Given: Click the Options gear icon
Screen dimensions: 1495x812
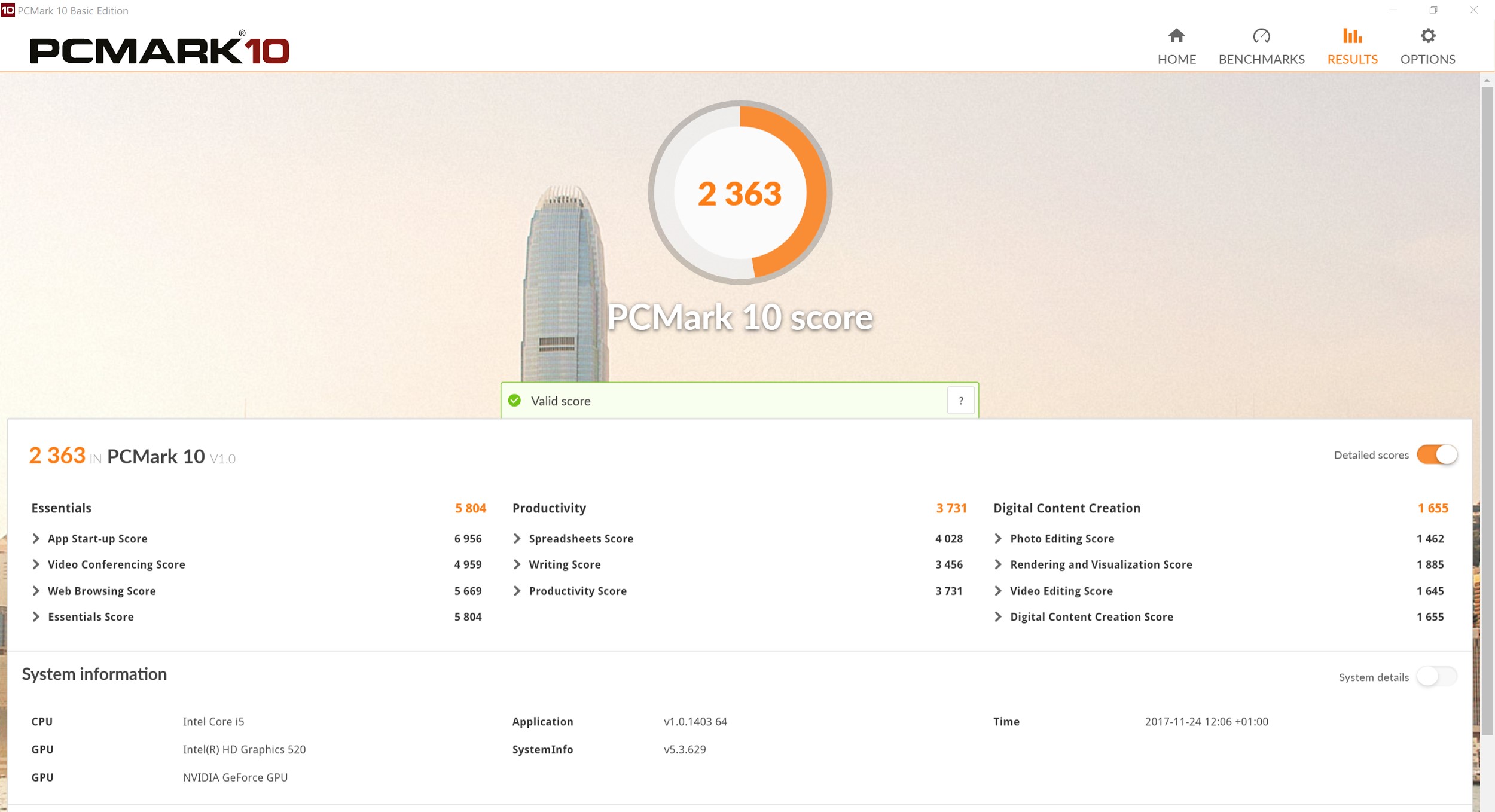Looking at the screenshot, I should click(1427, 36).
